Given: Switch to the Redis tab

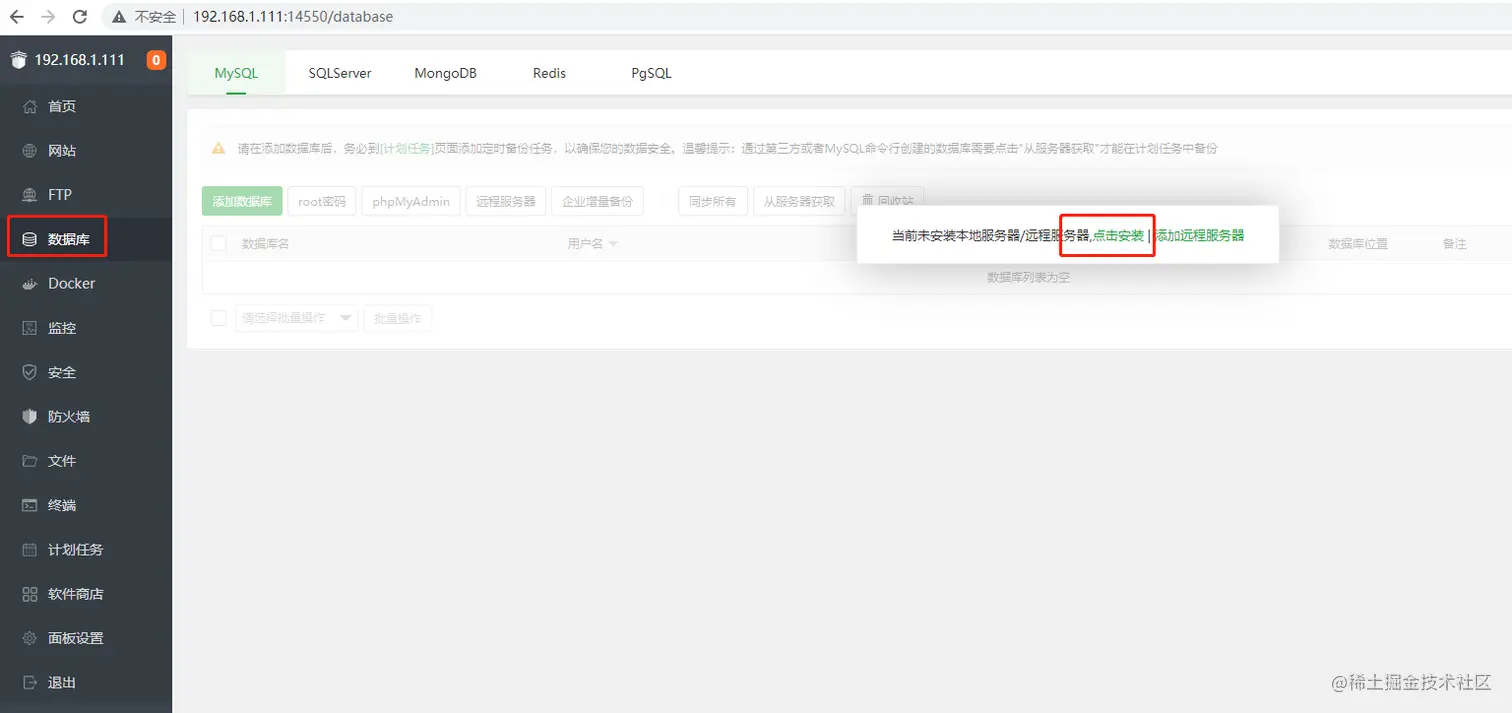Looking at the screenshot, I should tap(549, 73).
